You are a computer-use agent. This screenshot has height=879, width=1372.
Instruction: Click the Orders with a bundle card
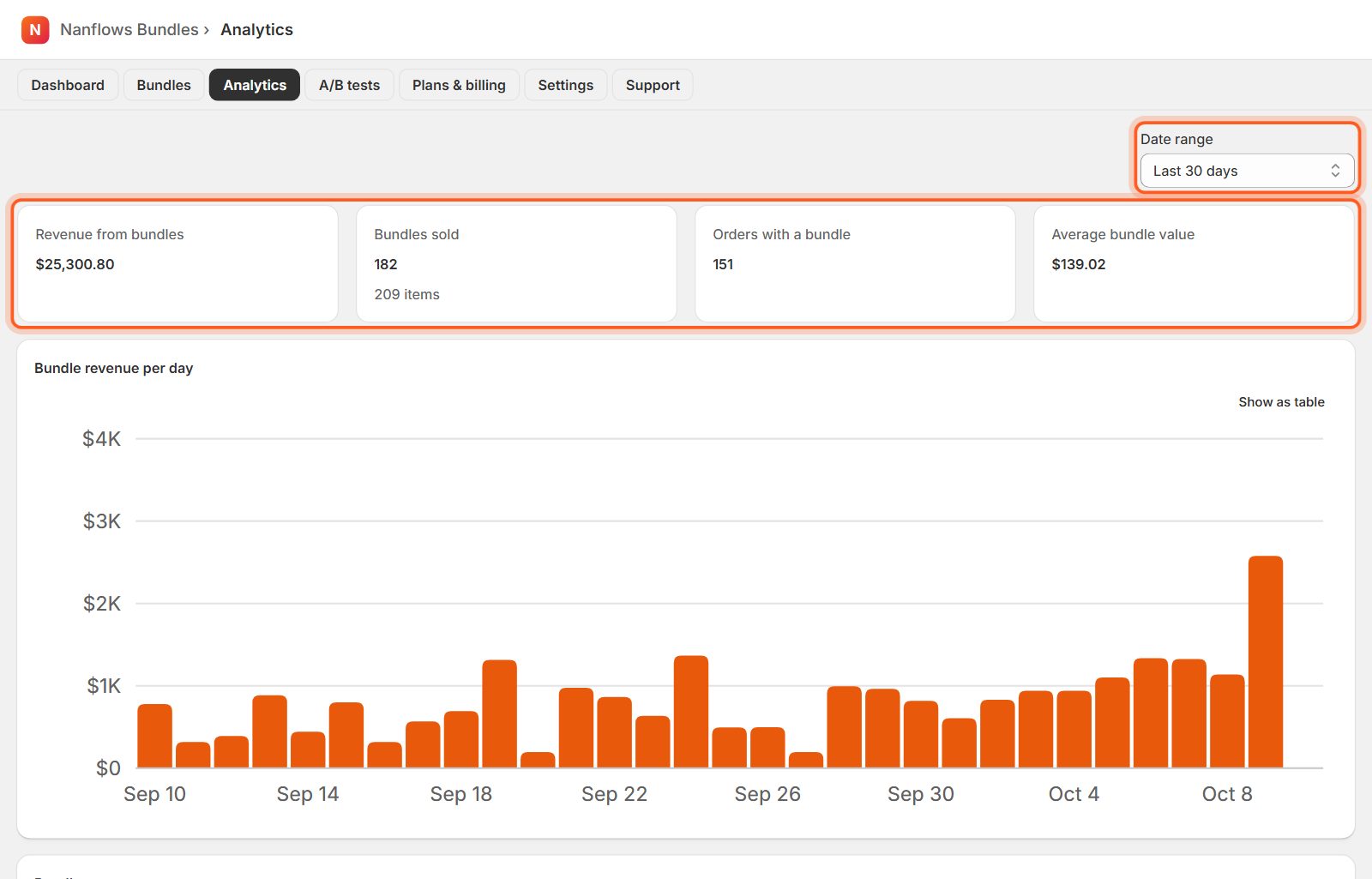click(855, 264)
